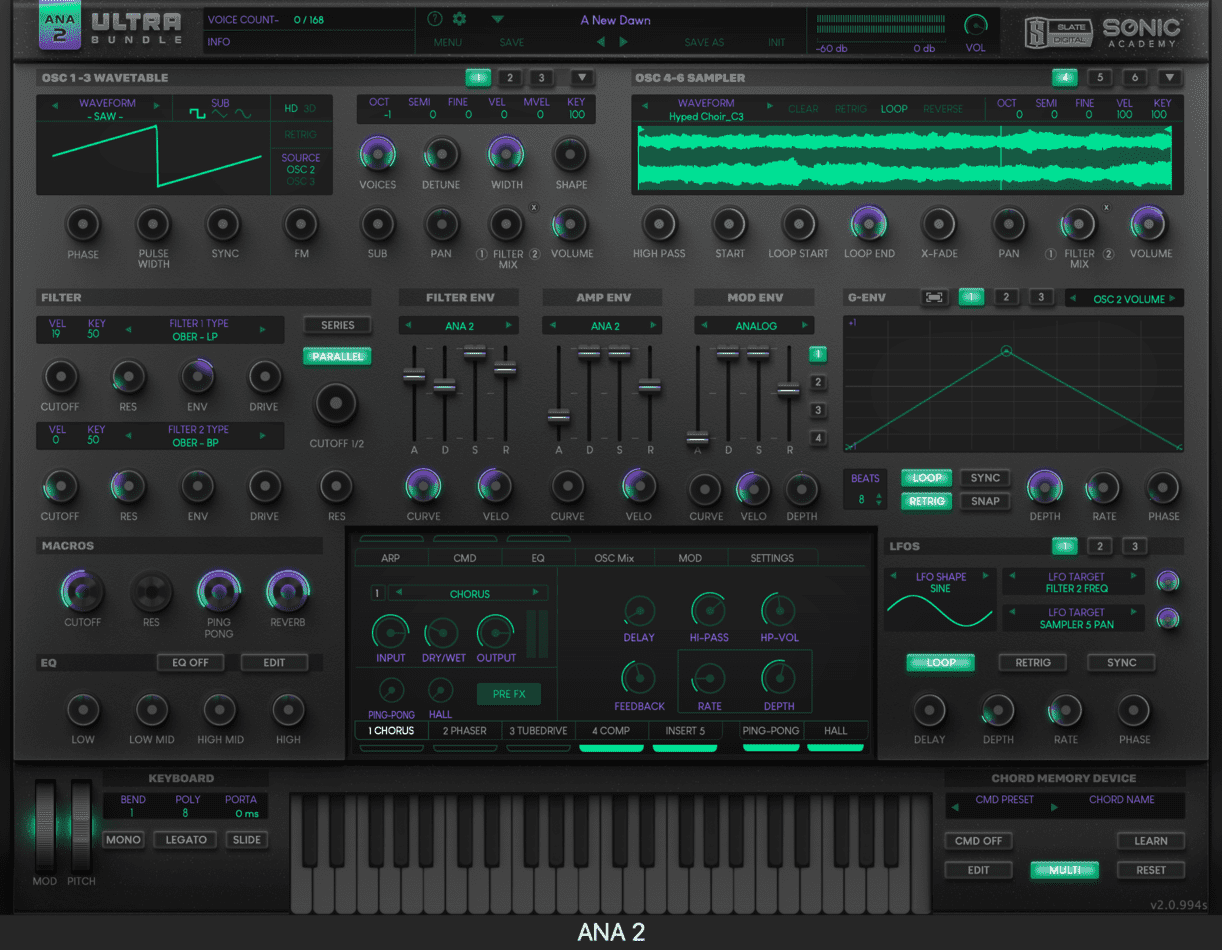This screenshot has height=950, width=1222.
Task: Click the chorus HI-PASS knob
Action: click(708, 609)
